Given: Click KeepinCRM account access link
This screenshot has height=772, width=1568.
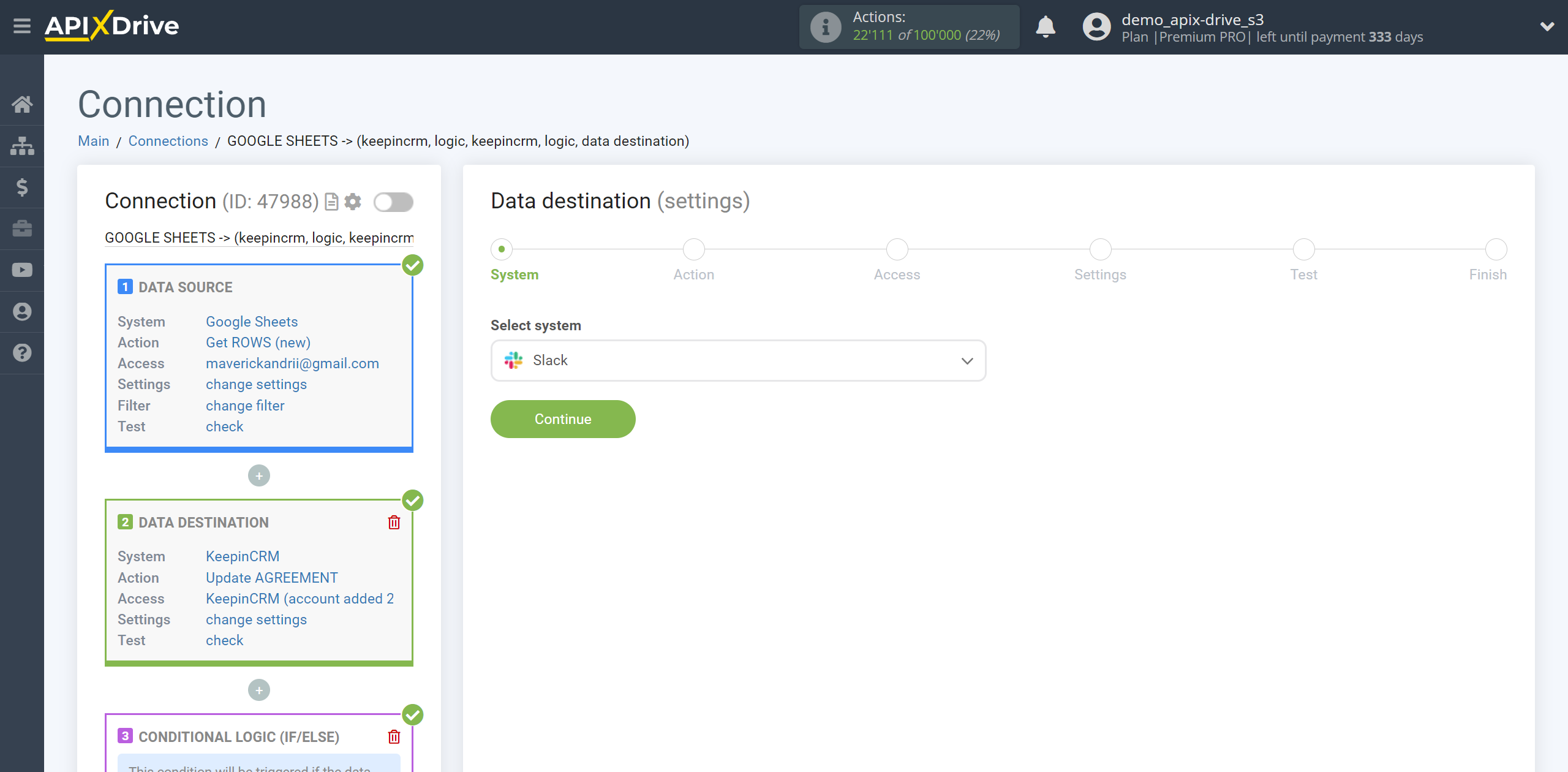Looking at the screenshot, I should (300, 599).
